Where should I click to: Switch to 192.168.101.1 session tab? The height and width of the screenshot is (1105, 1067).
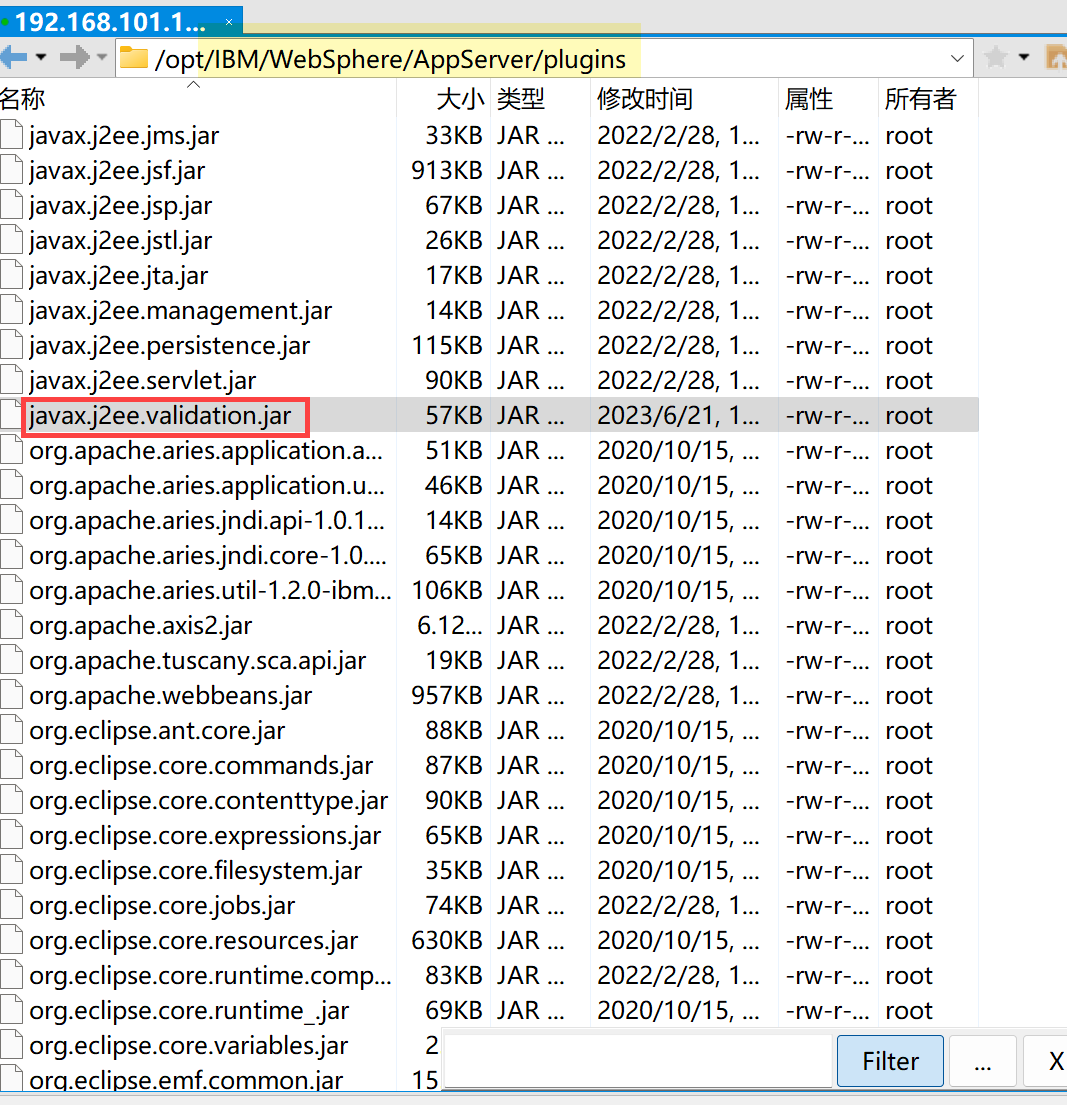[x=121, y=22]
